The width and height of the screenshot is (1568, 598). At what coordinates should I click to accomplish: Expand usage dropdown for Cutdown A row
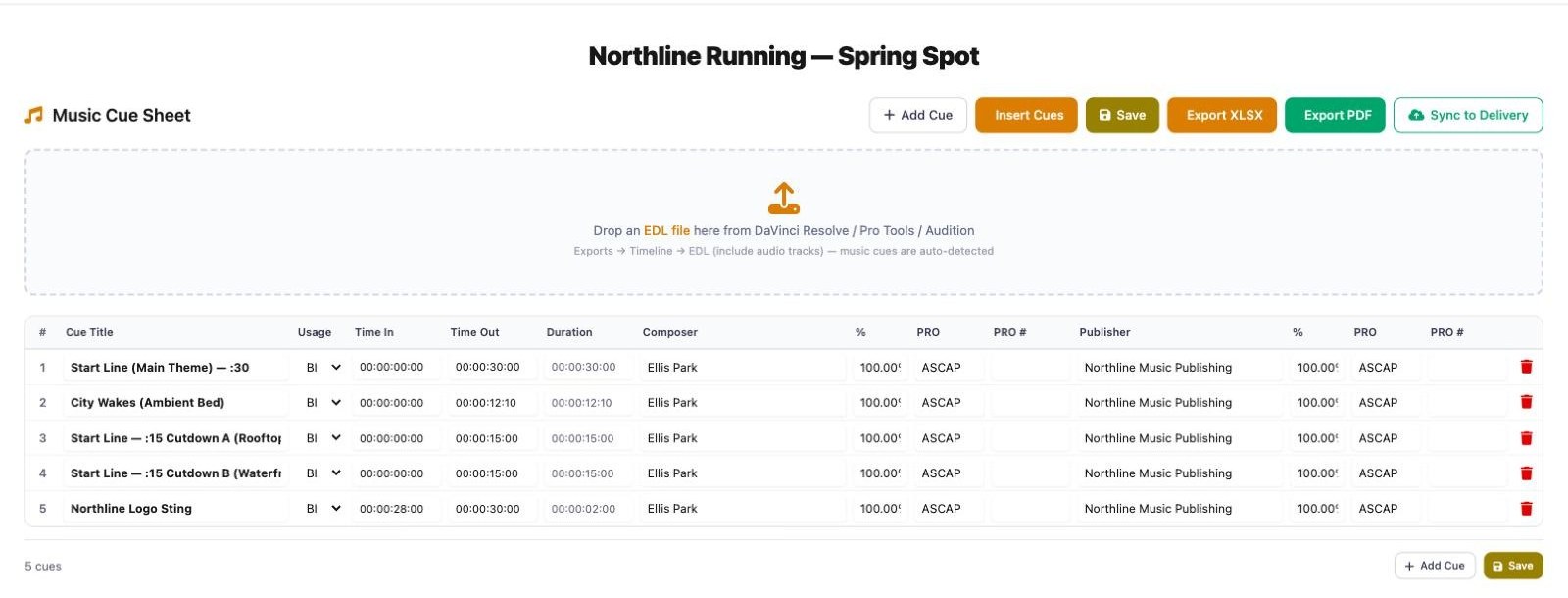click(322, 438)
